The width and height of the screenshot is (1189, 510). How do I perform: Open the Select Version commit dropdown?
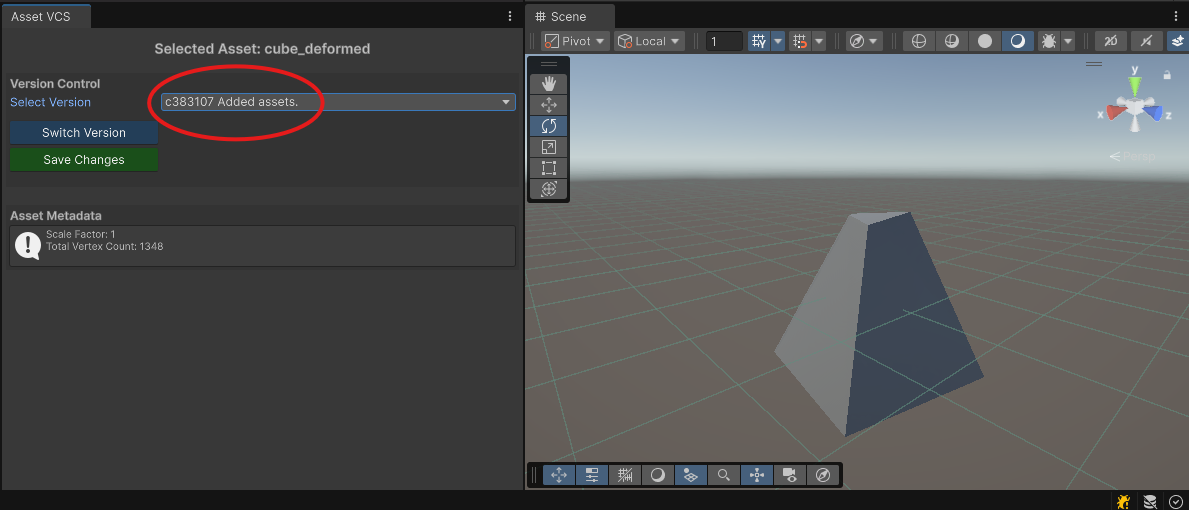click(x=338, y=102)
